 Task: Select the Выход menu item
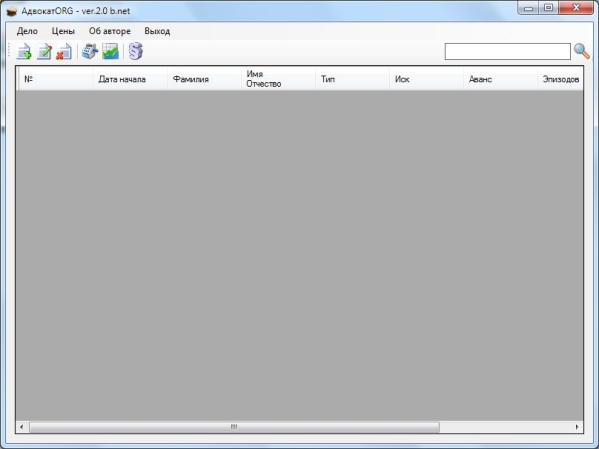coord(157,31)
